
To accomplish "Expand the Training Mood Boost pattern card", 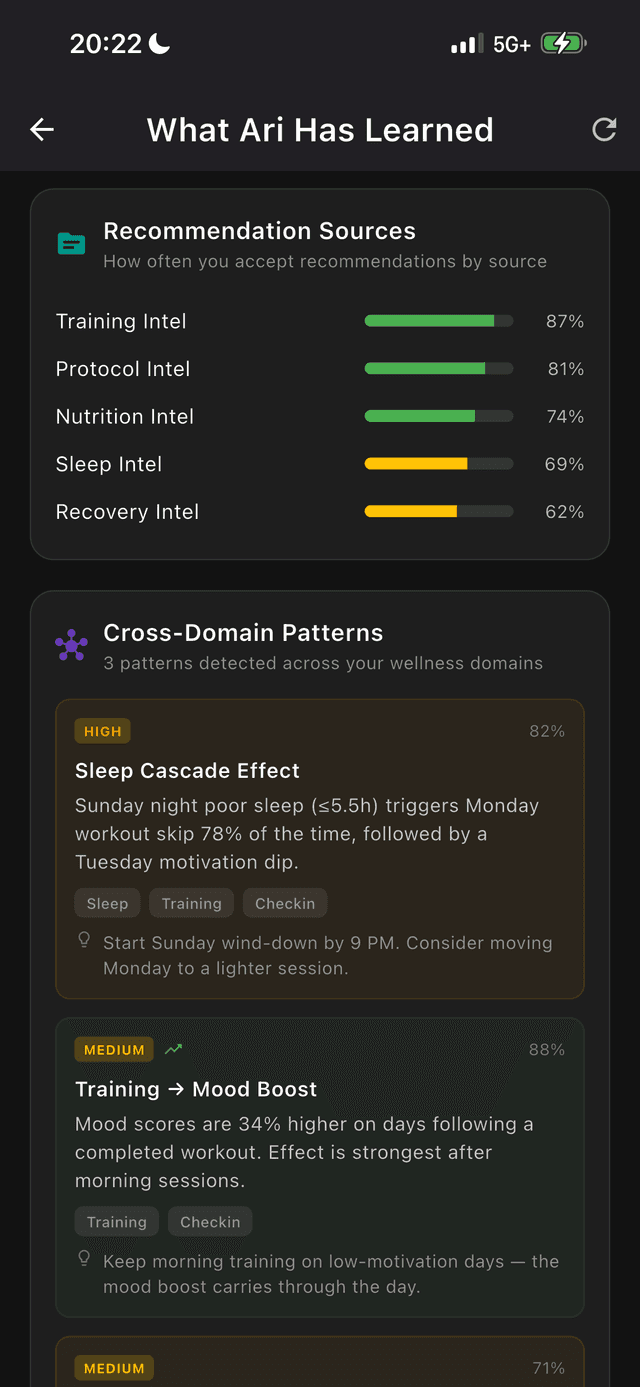I will [x=320, y=1167].
